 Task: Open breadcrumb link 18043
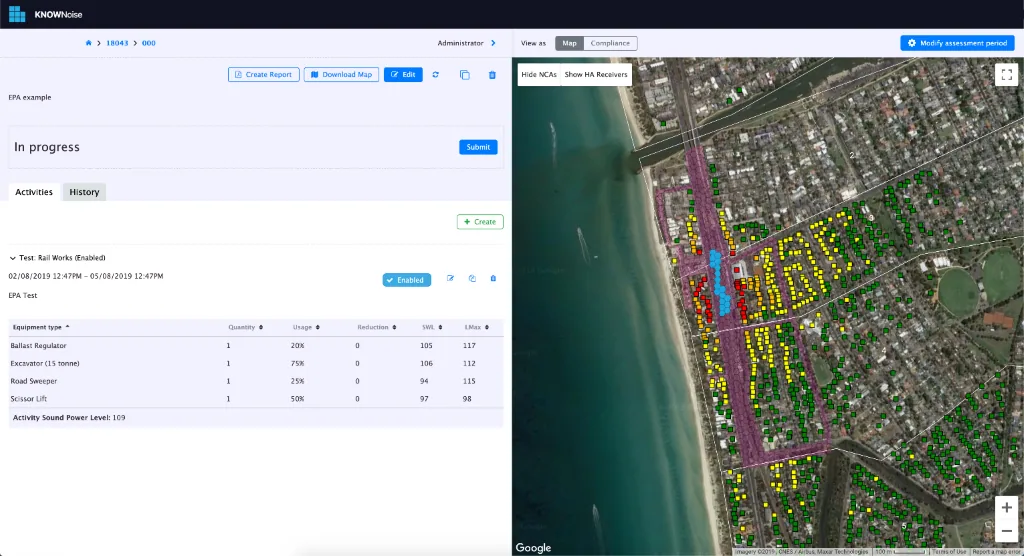click(x=117, y=43)
